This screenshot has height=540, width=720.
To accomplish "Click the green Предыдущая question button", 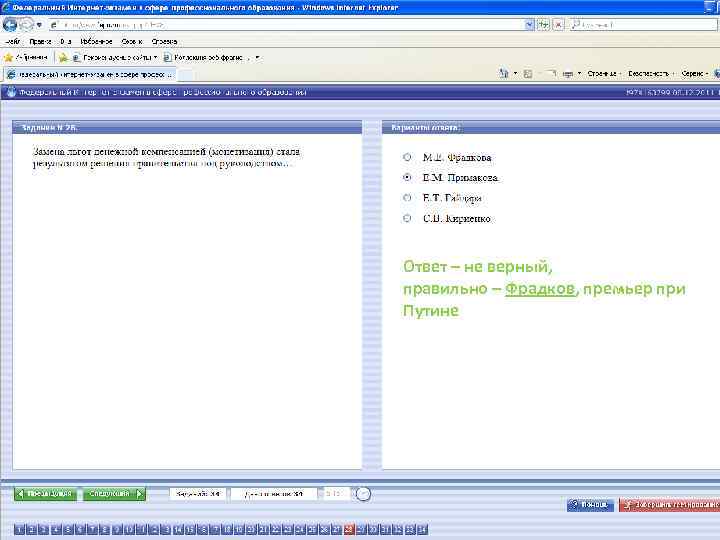I will coord(45,494).
